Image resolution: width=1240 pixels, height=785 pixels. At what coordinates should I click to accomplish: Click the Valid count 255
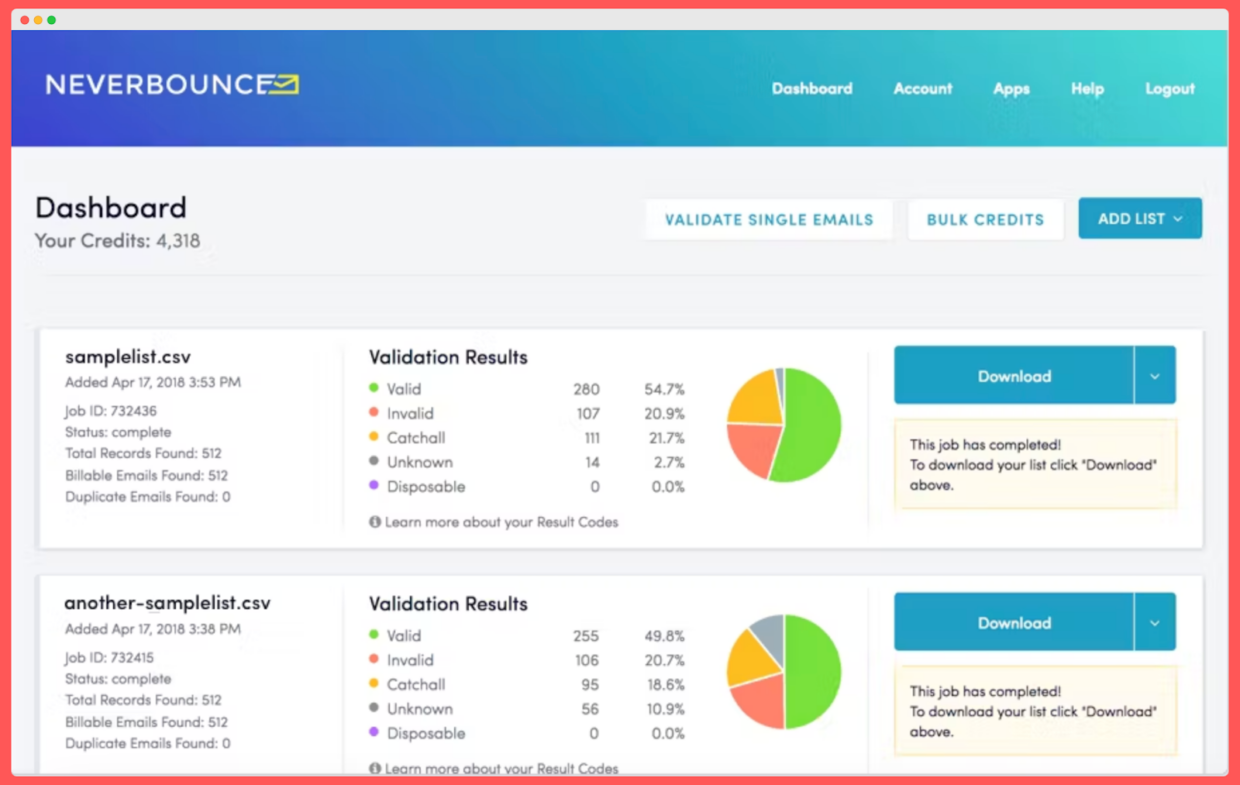point(586,636)
